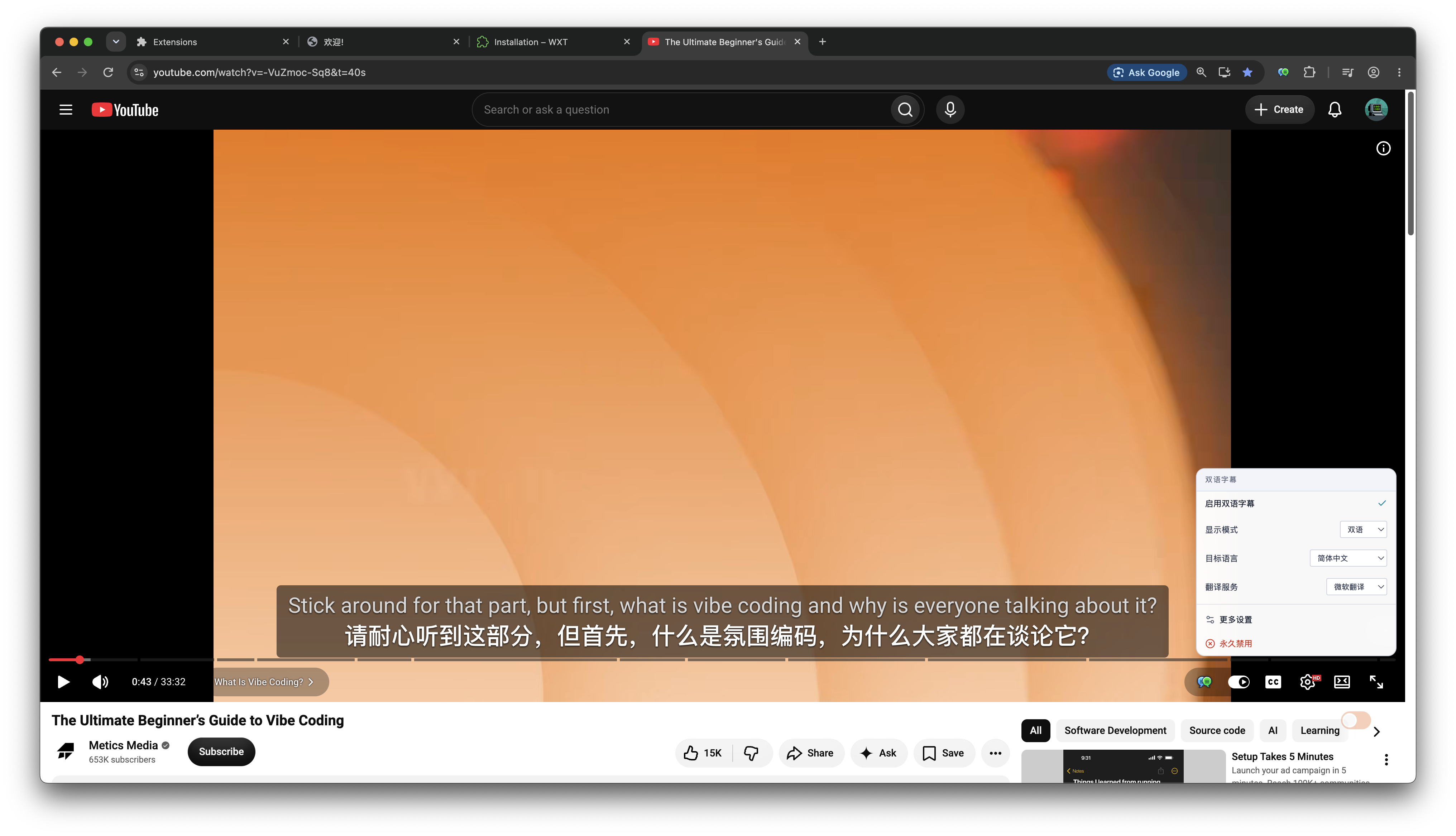Open a new browser tab
Viewport: 1456px width, 836px height.
(822, 42)
